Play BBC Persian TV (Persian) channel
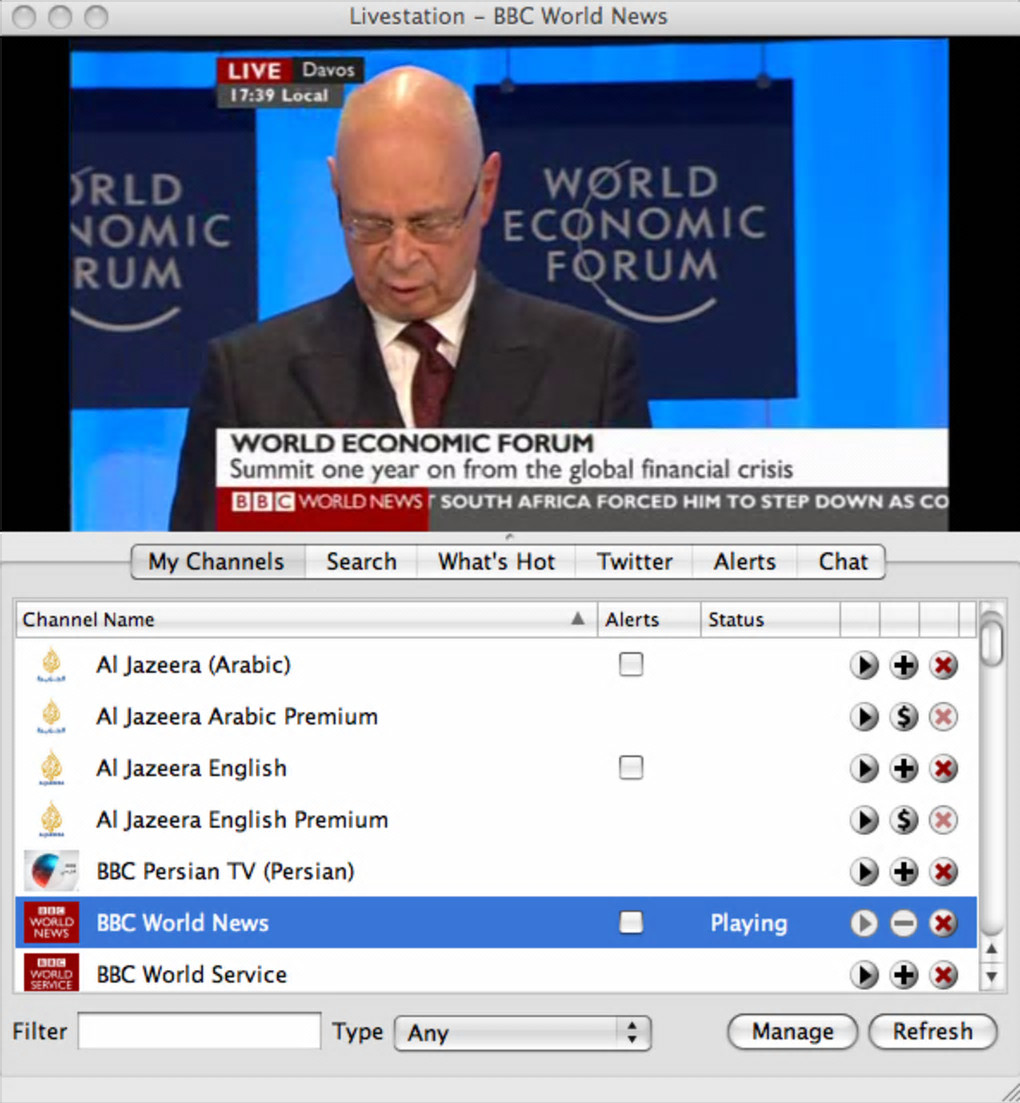1020x1103 pixels. coord(864,872)
